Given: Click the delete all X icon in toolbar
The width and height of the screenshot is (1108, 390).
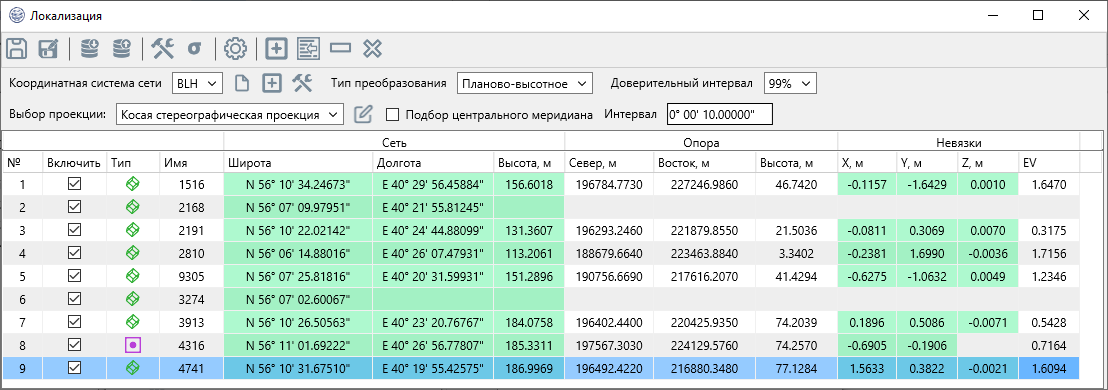Looking at the screenshot, I should click(x=372, y=49).
